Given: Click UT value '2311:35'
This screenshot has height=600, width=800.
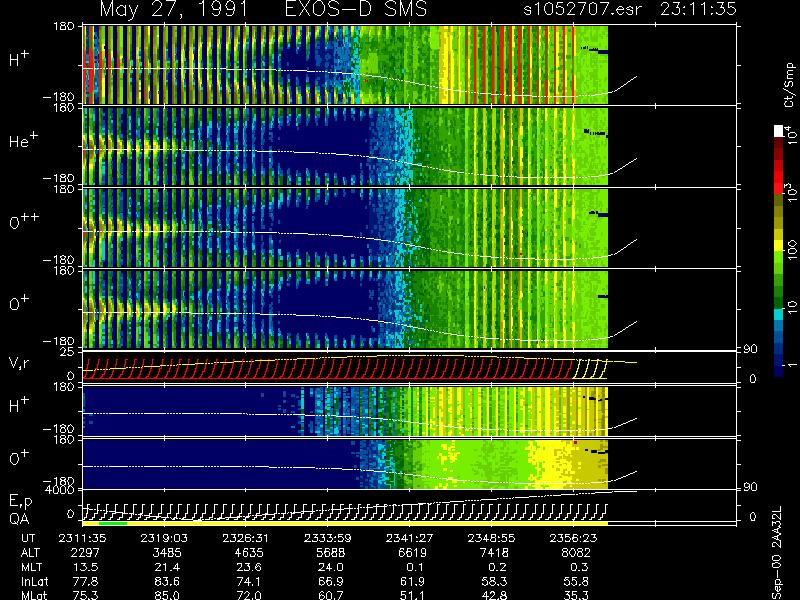Looking at the screenshot, I should (x=82, y=538).
